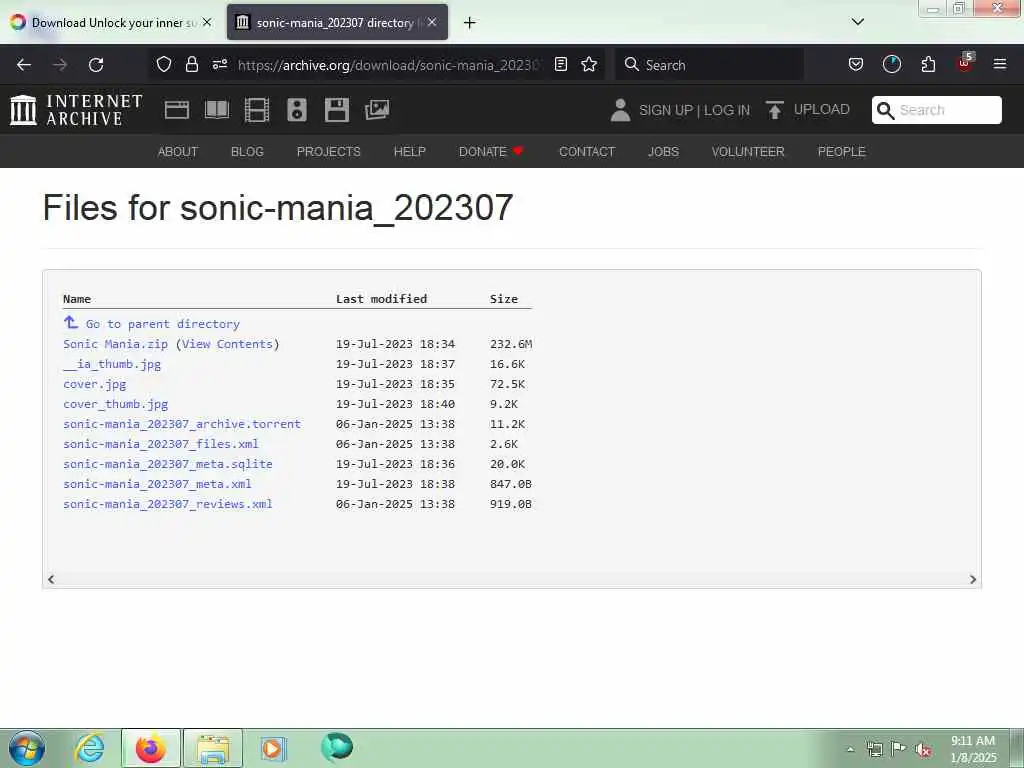The width and height of the screenshot is (1024, 768).
Task: Click the up arrow icon for parent directory
Action: point(71,322)
